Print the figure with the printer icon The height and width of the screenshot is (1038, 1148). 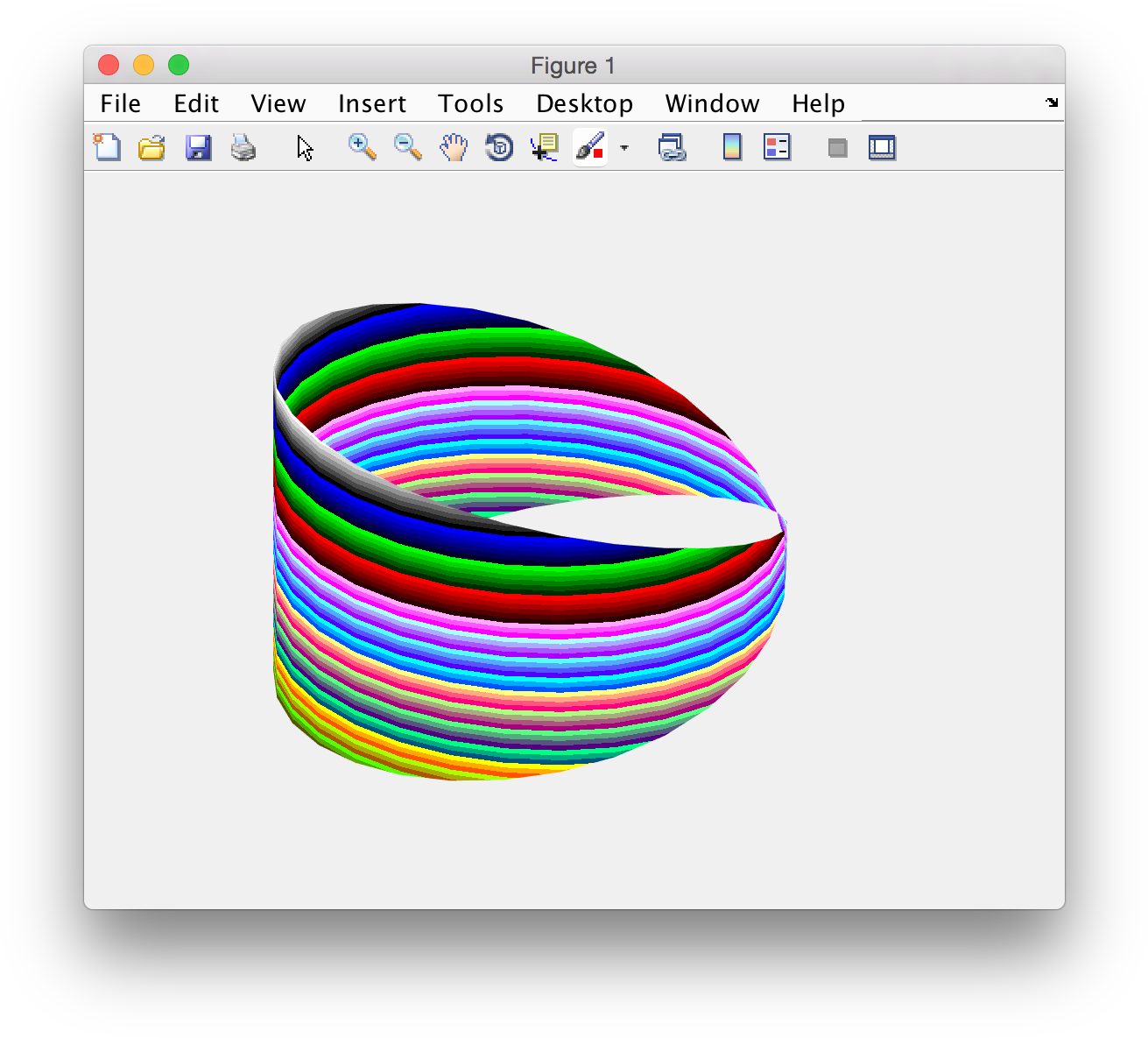(243, 147)
